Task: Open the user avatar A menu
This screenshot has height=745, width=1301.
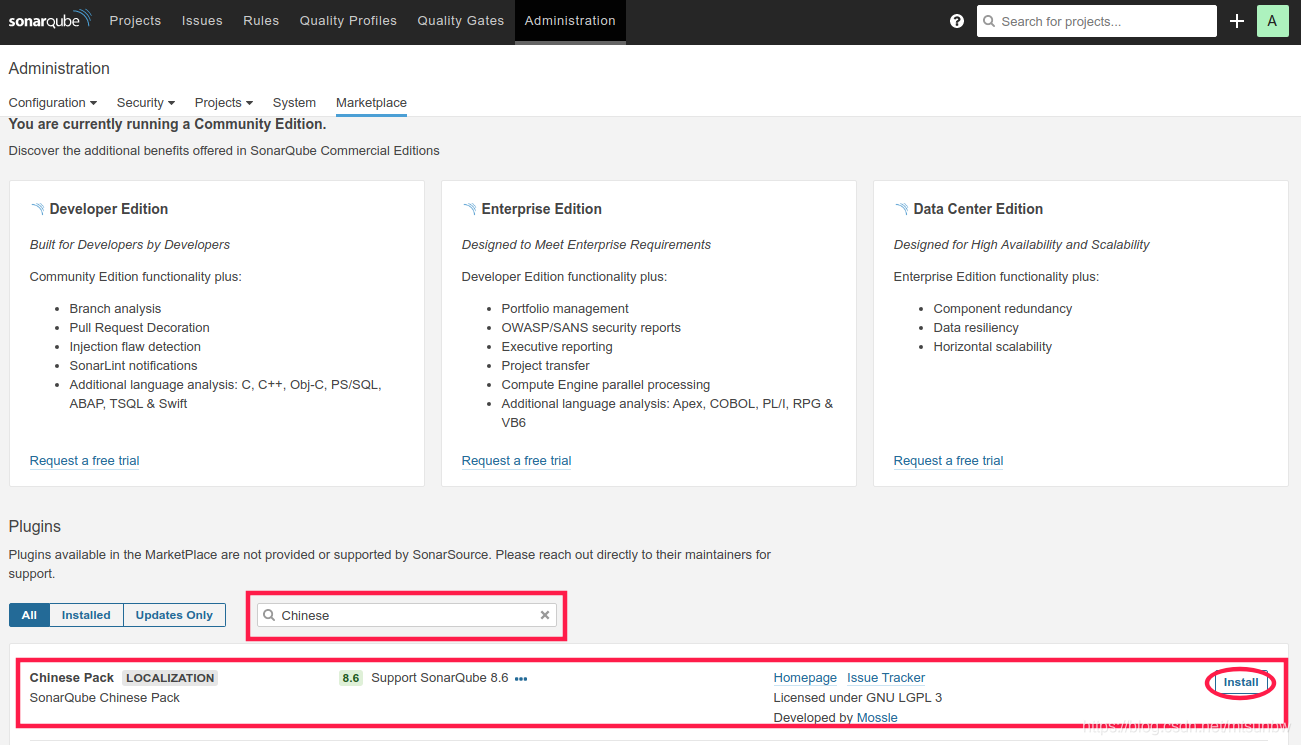Action: pos(1272,21)
